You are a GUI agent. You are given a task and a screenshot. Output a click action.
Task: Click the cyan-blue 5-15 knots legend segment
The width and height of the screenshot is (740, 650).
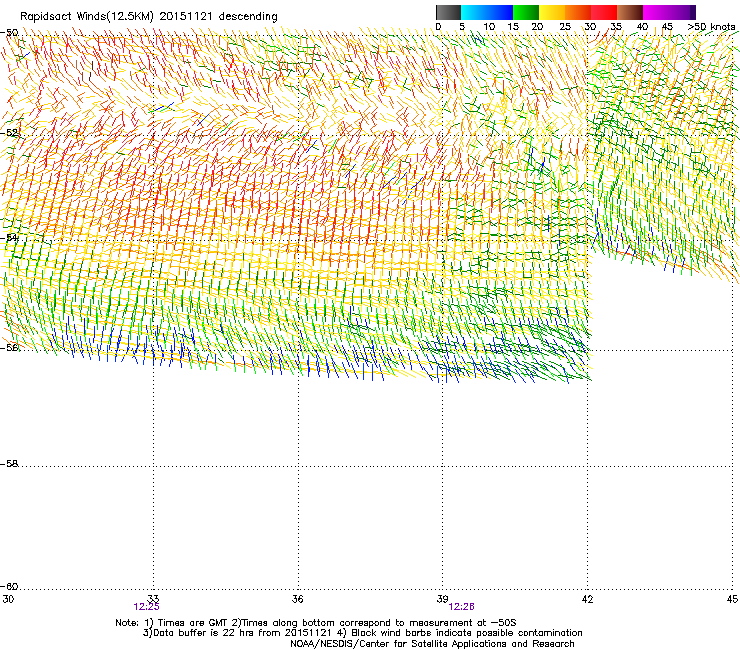pos(487,12)
